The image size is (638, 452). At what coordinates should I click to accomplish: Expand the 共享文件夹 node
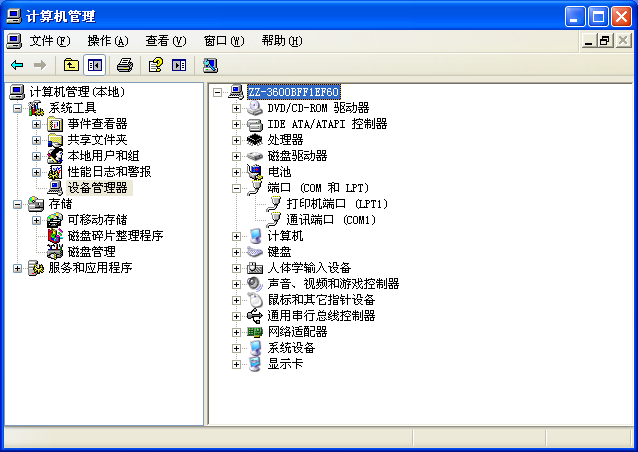pos(36,140)
